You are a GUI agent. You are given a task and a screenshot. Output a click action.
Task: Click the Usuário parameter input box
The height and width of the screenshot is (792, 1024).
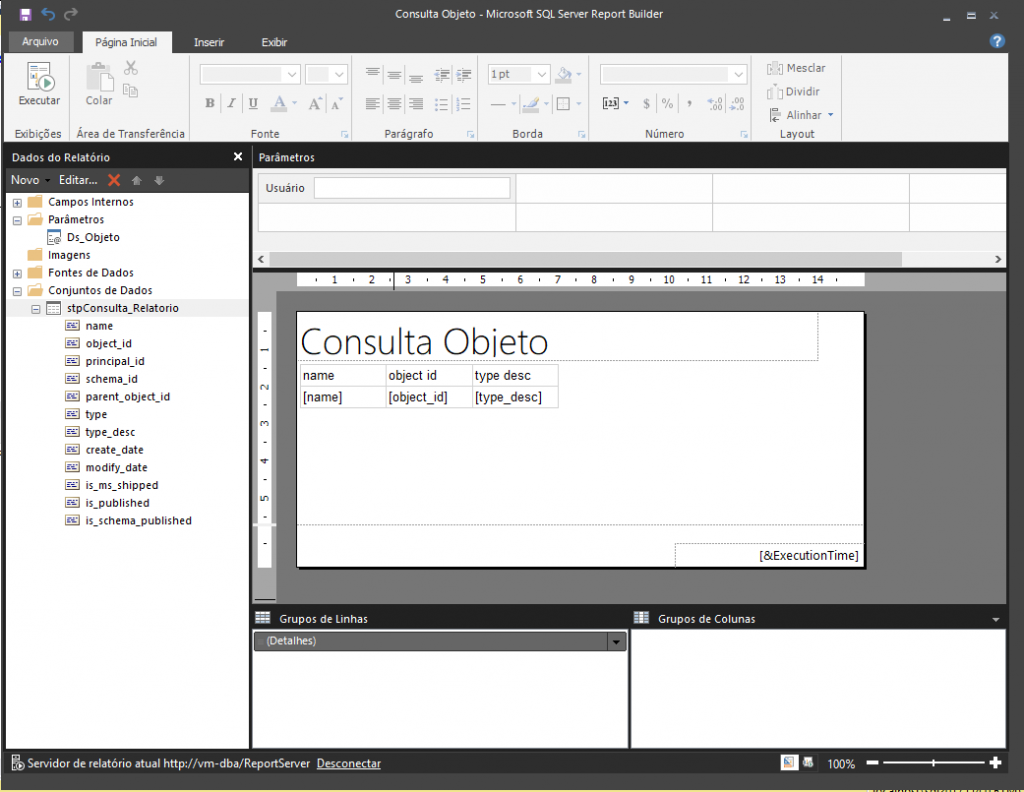tap(412, 188)
